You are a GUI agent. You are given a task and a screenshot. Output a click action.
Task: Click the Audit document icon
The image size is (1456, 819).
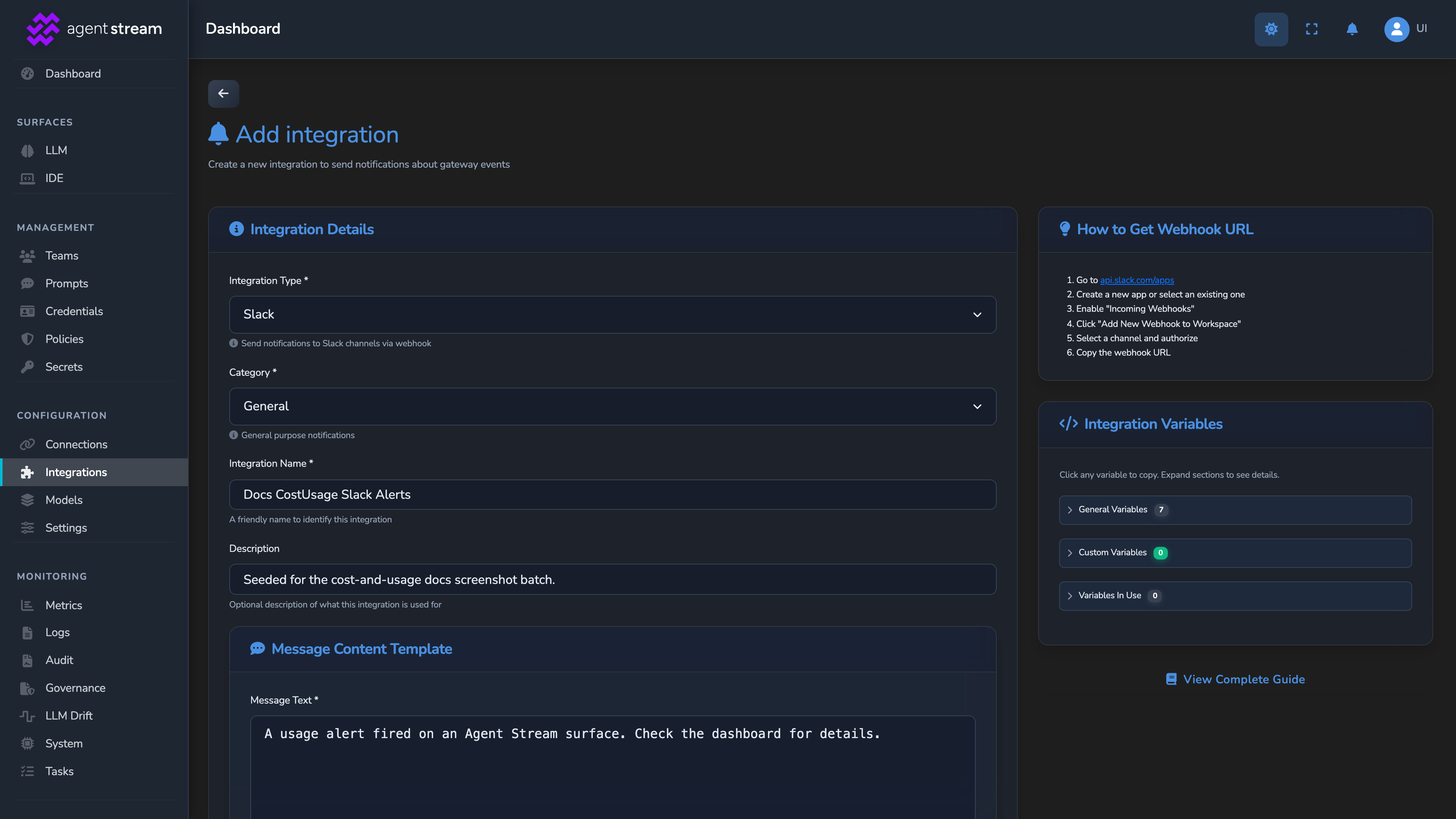[27, 660]
